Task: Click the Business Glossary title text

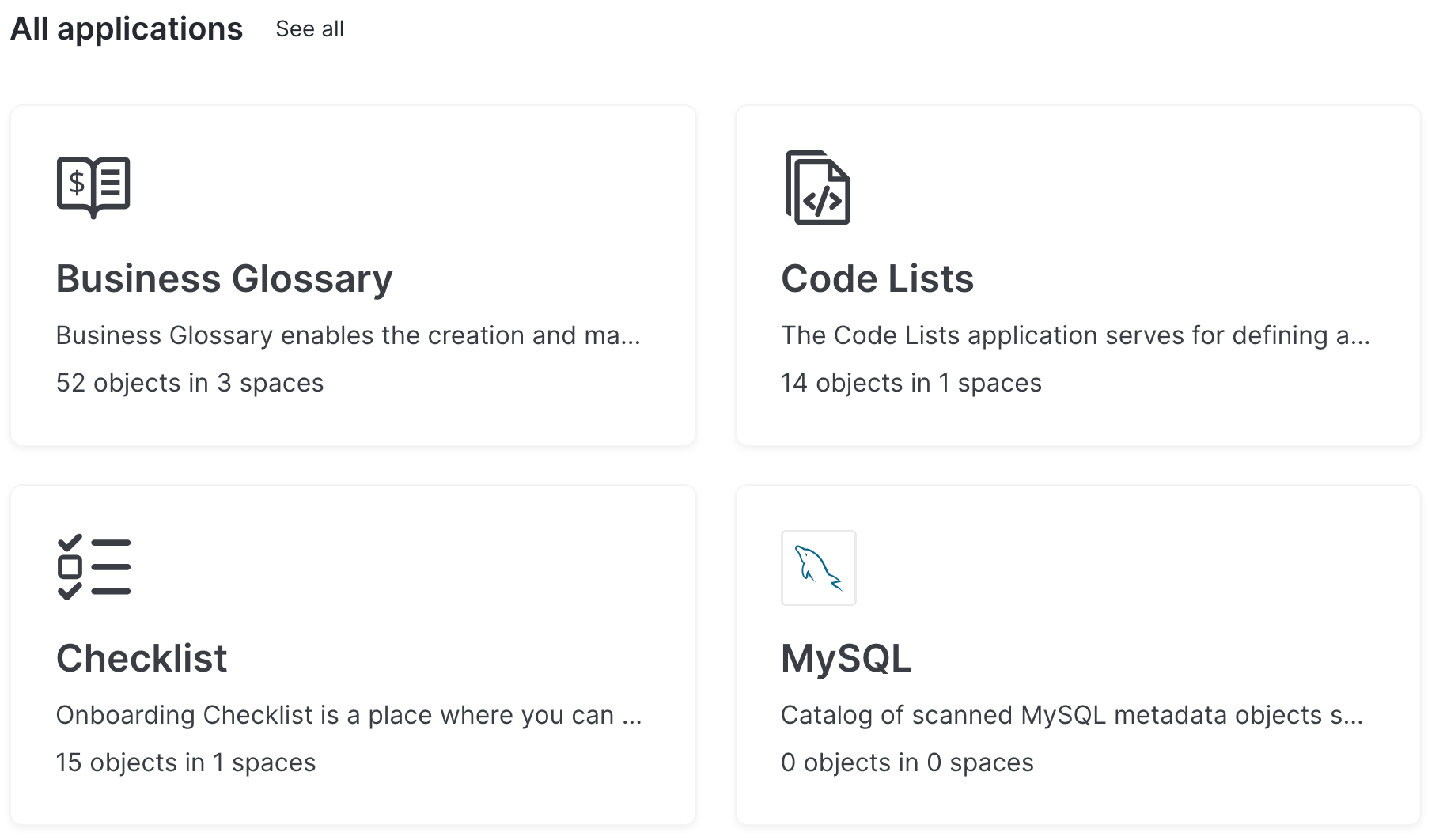Action: [x=224, y=278]
